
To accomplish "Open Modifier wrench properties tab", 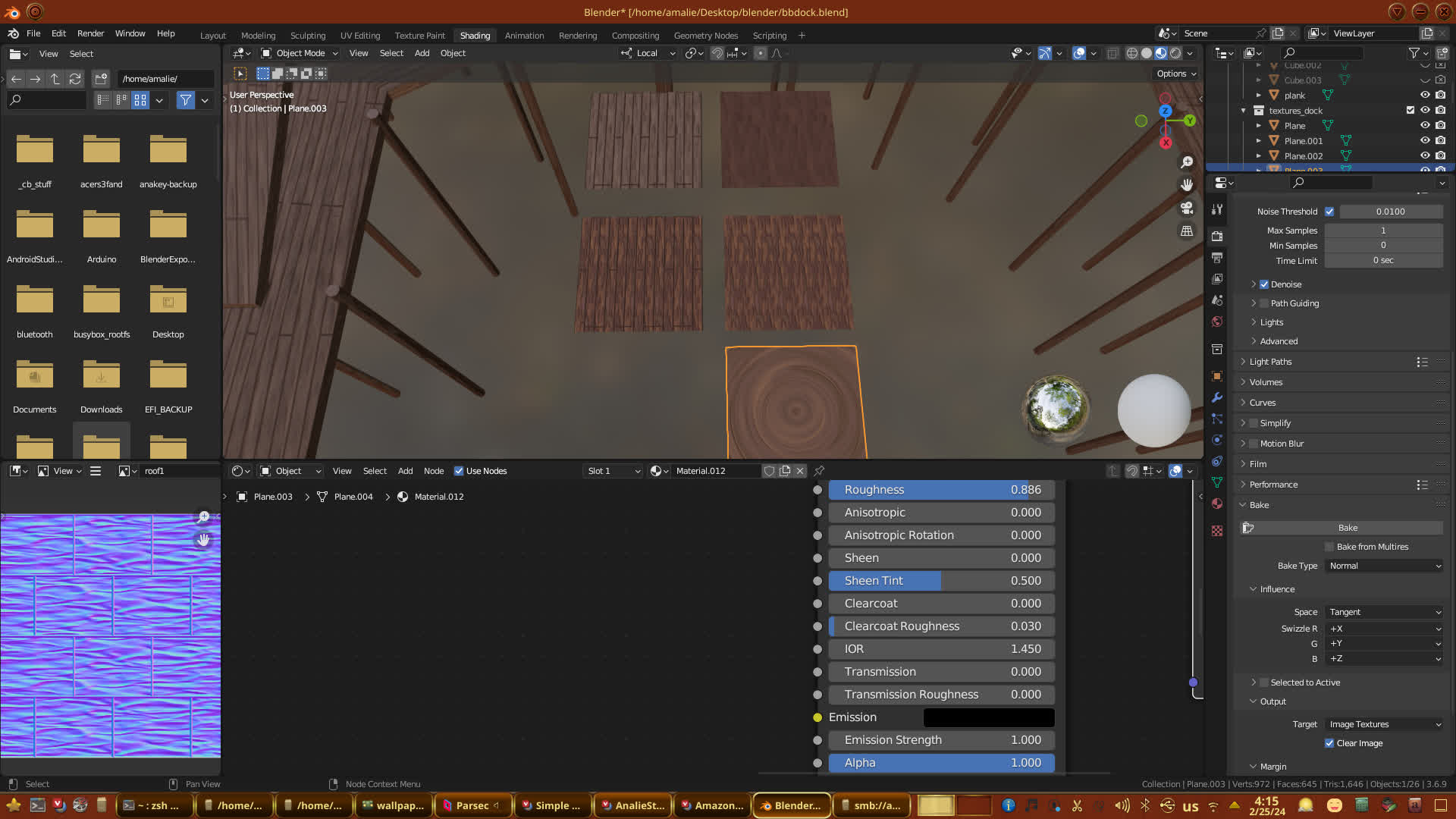I will (x=1217, y=397).
